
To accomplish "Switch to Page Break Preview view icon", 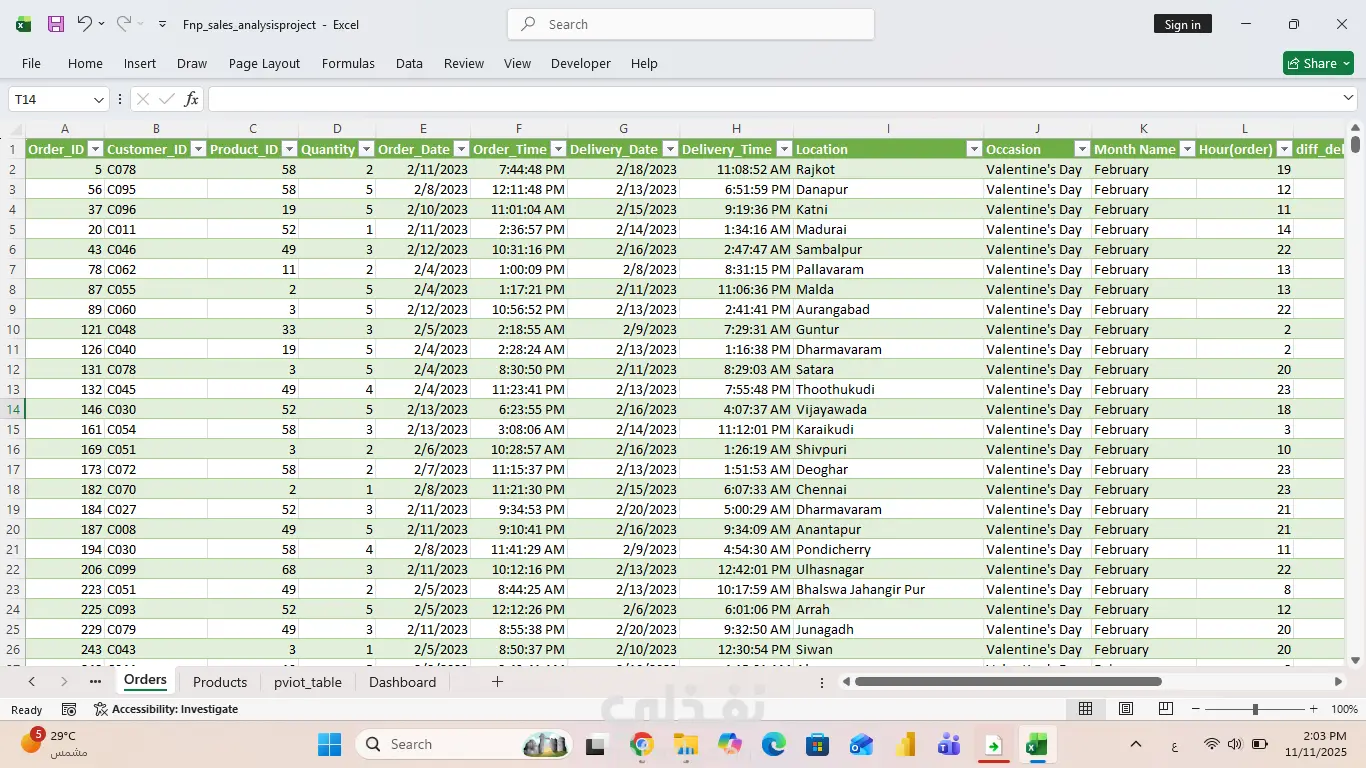I will click(x=1165, y=709).
